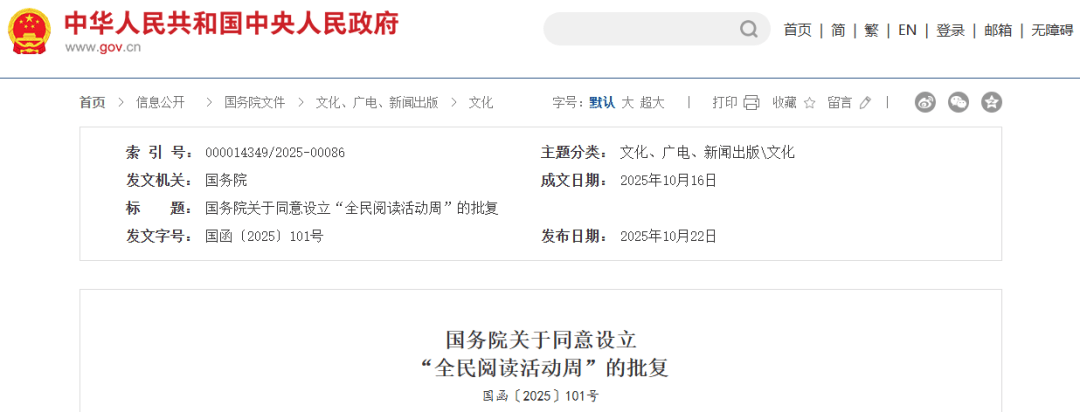Switch to traditional Chinese 繁
1080x412 pixels.
[871, 30]
